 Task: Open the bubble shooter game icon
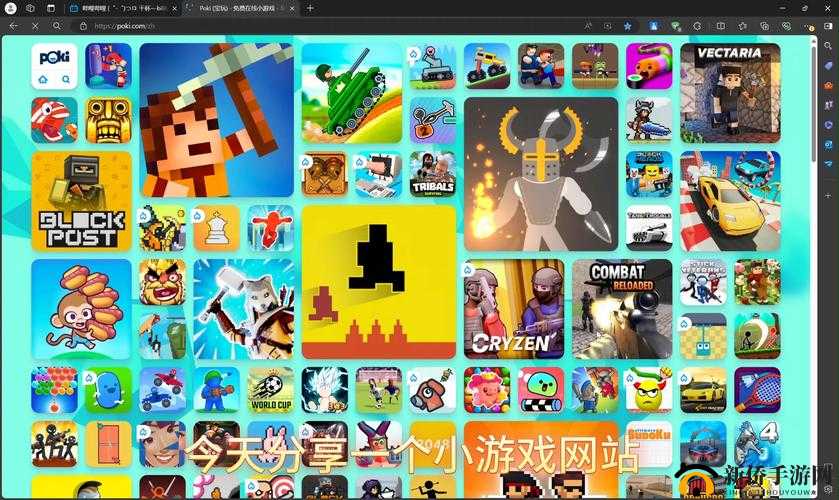coord(54,390)
